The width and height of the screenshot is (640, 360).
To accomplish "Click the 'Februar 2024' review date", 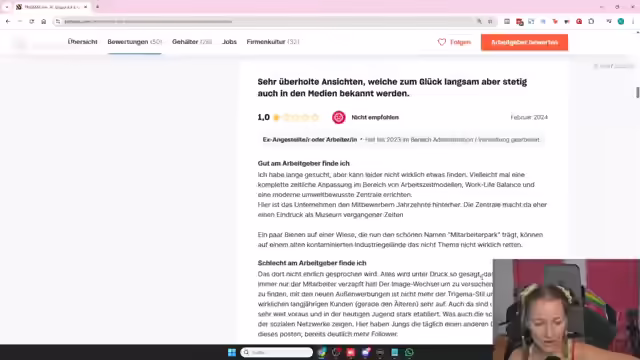I will [529, 117].
